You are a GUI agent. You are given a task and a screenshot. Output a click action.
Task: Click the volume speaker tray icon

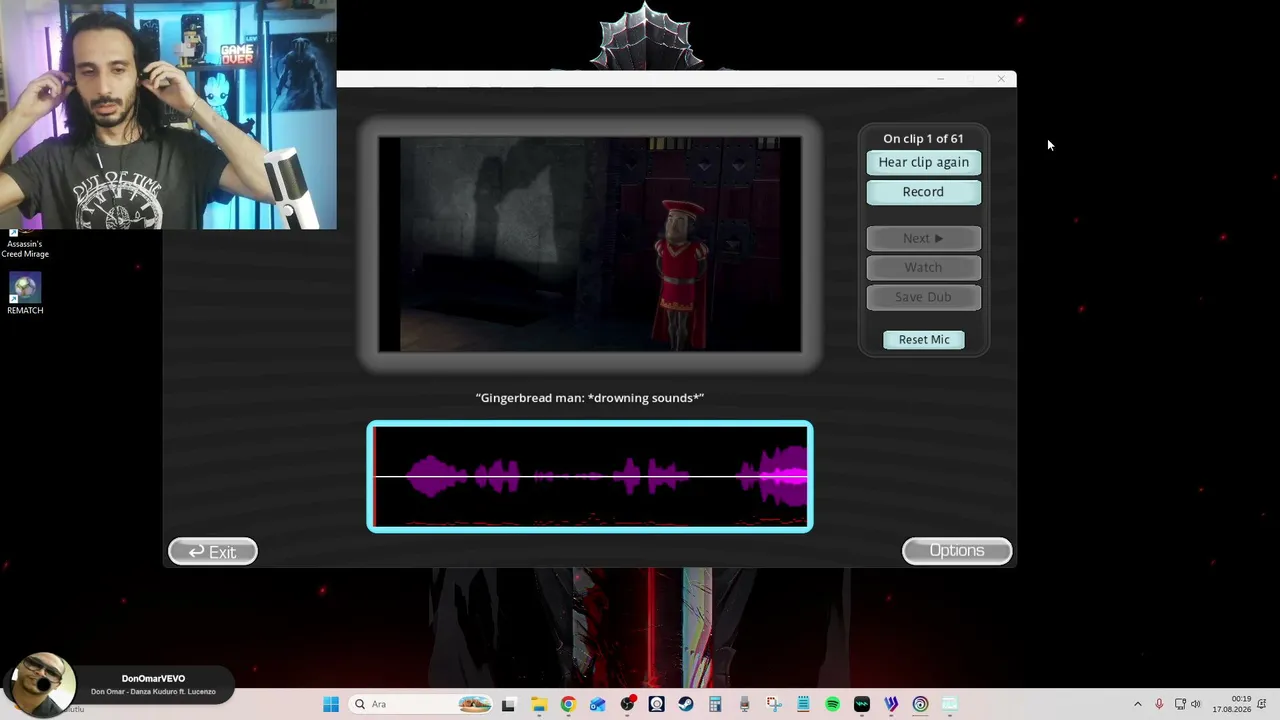coord(1196,704)
